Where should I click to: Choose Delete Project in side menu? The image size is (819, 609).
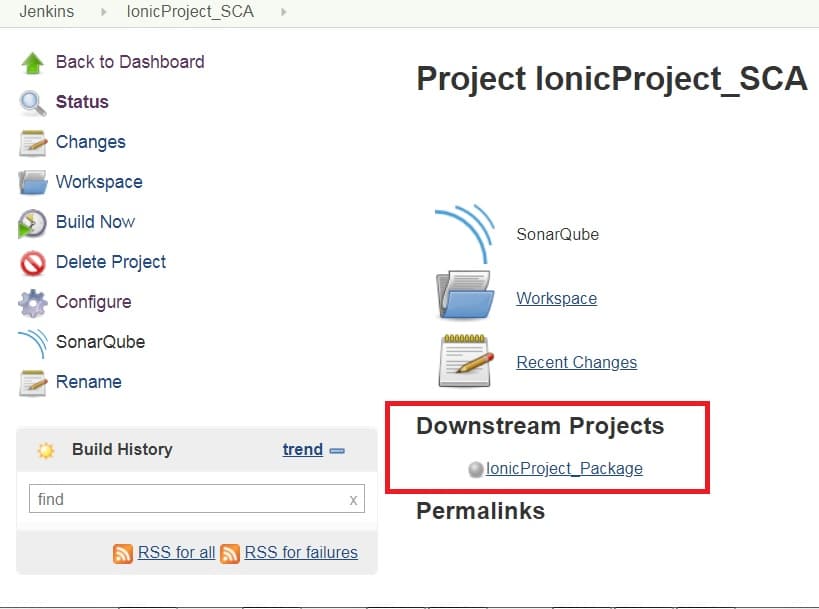(x=111, y=262)
